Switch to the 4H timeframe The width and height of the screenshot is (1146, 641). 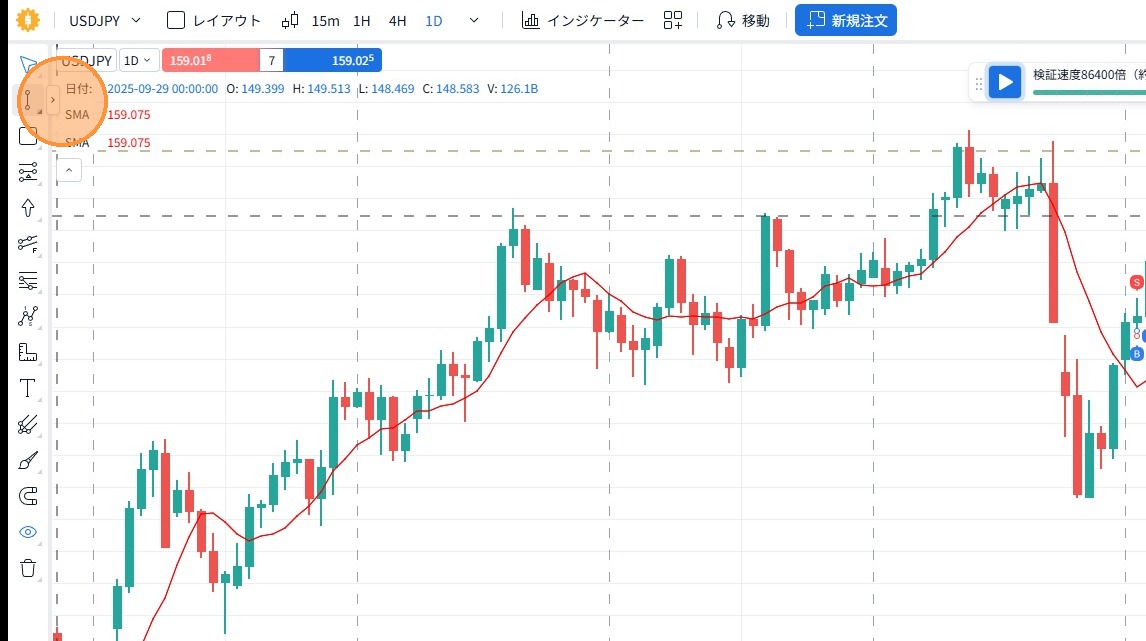point(398,21)
